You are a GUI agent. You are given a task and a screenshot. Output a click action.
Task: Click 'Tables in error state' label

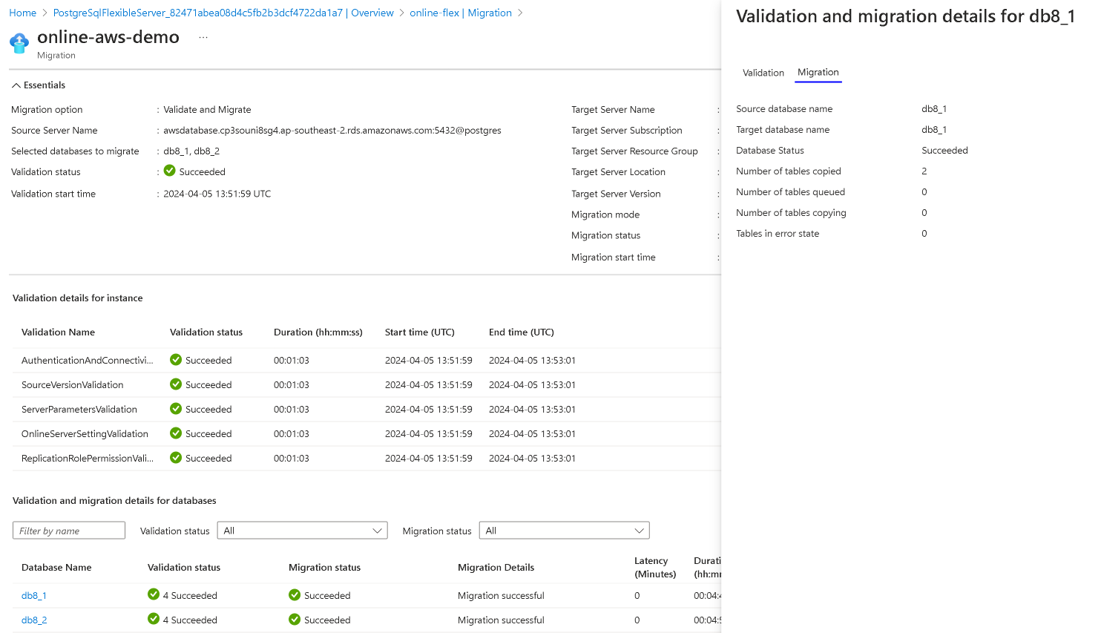(777, 234)
